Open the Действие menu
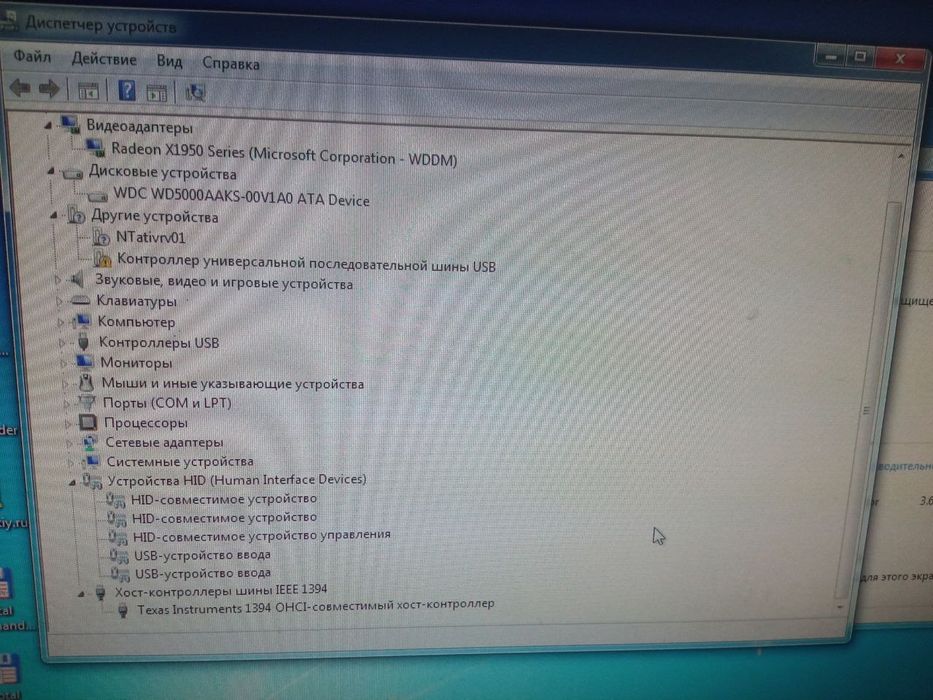Screen dimensions: 933x700 104,59
